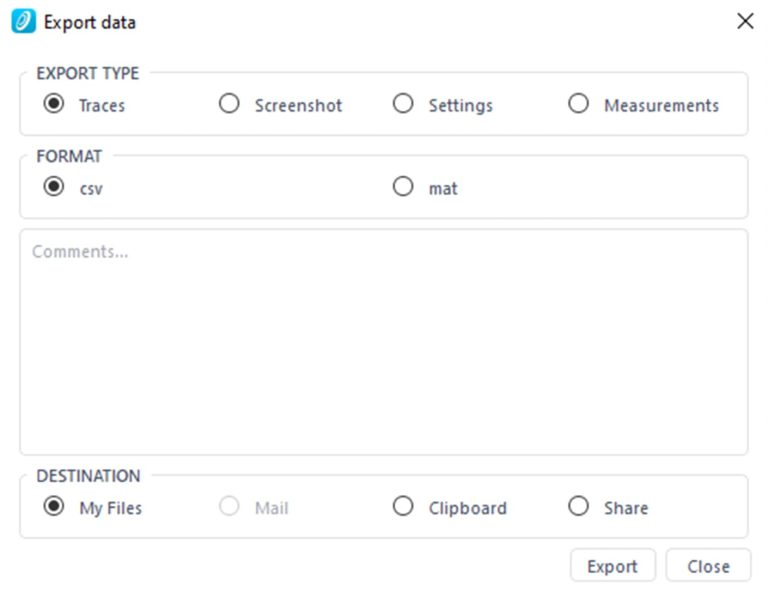Screen dimensions: 768x598
Task: Pick Measurements as export type
Action: [x=578, y=104]
